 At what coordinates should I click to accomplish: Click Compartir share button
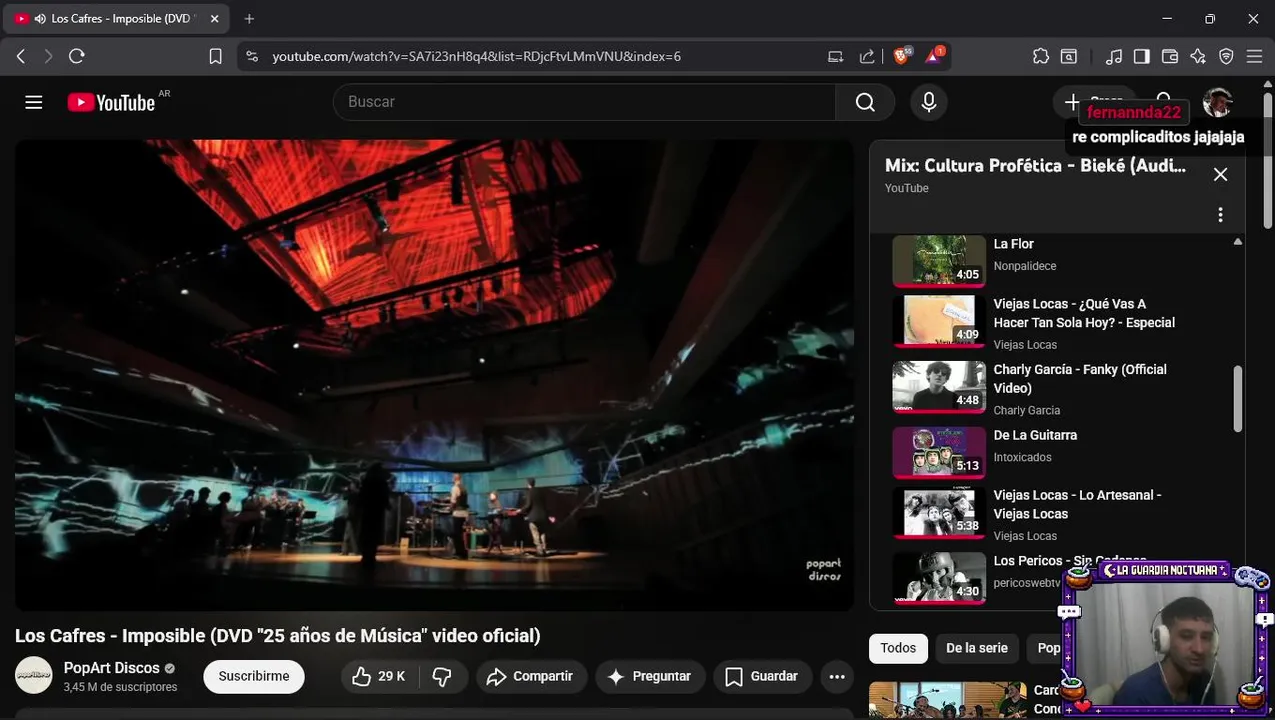pos(530,677)
